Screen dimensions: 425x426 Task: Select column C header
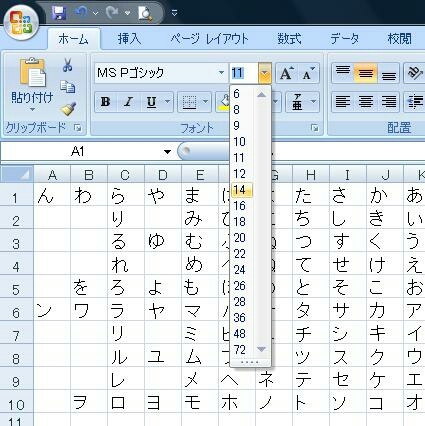(x=126, y=174)
